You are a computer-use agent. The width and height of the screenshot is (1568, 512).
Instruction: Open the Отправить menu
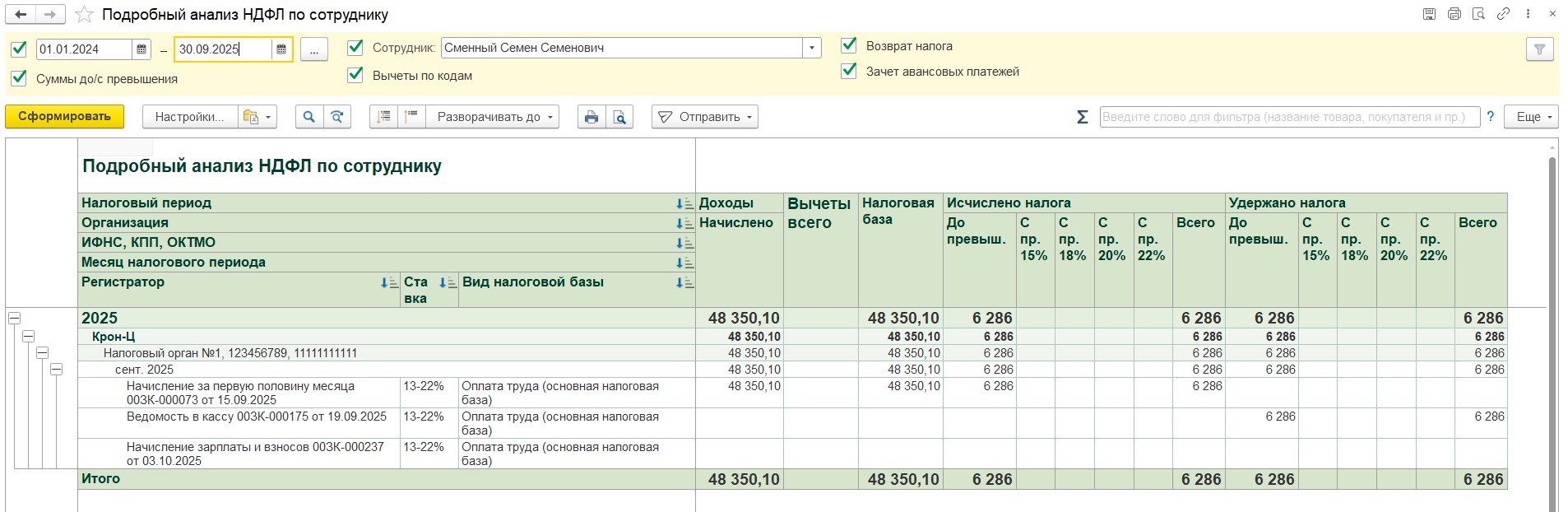click(705, 117)
